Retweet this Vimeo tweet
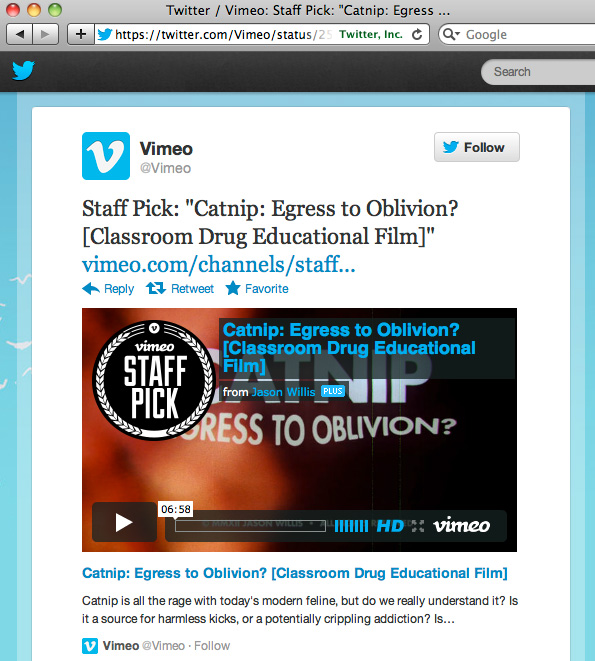Screen dimensions: 595x661 (180, 289)
